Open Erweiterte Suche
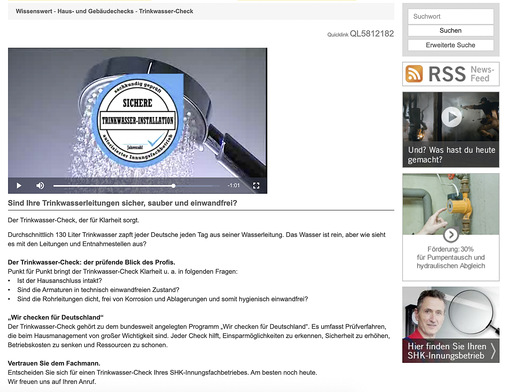 tap(450, 45)
